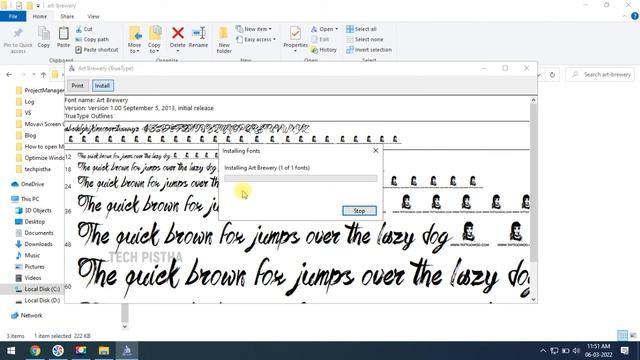Show hidden tray icons chevron
Viewport: 640px width, 360px height.
tap(542, 351)
